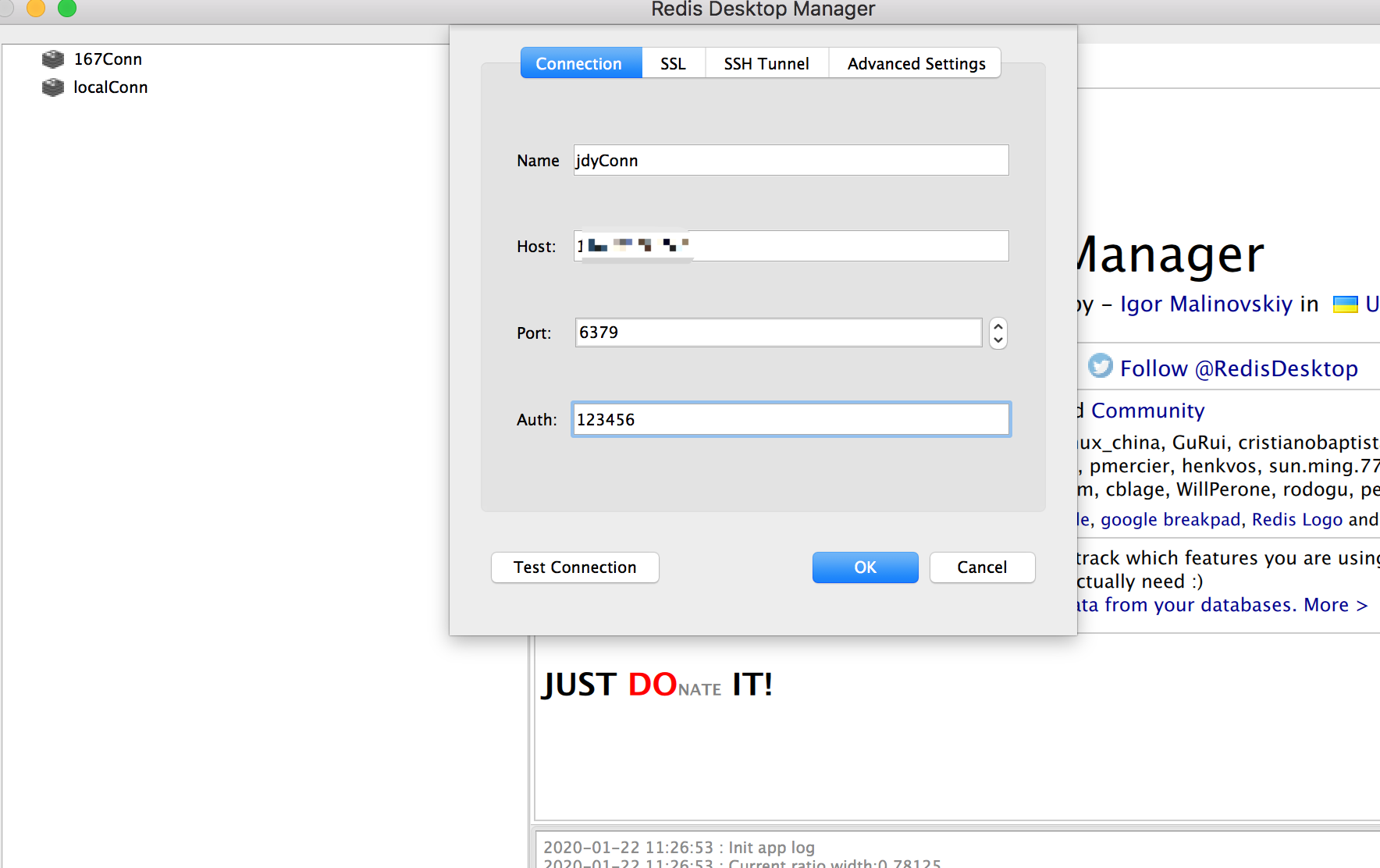
Task: Open the SSH Tunnel tab
Action: coord(766,63)
